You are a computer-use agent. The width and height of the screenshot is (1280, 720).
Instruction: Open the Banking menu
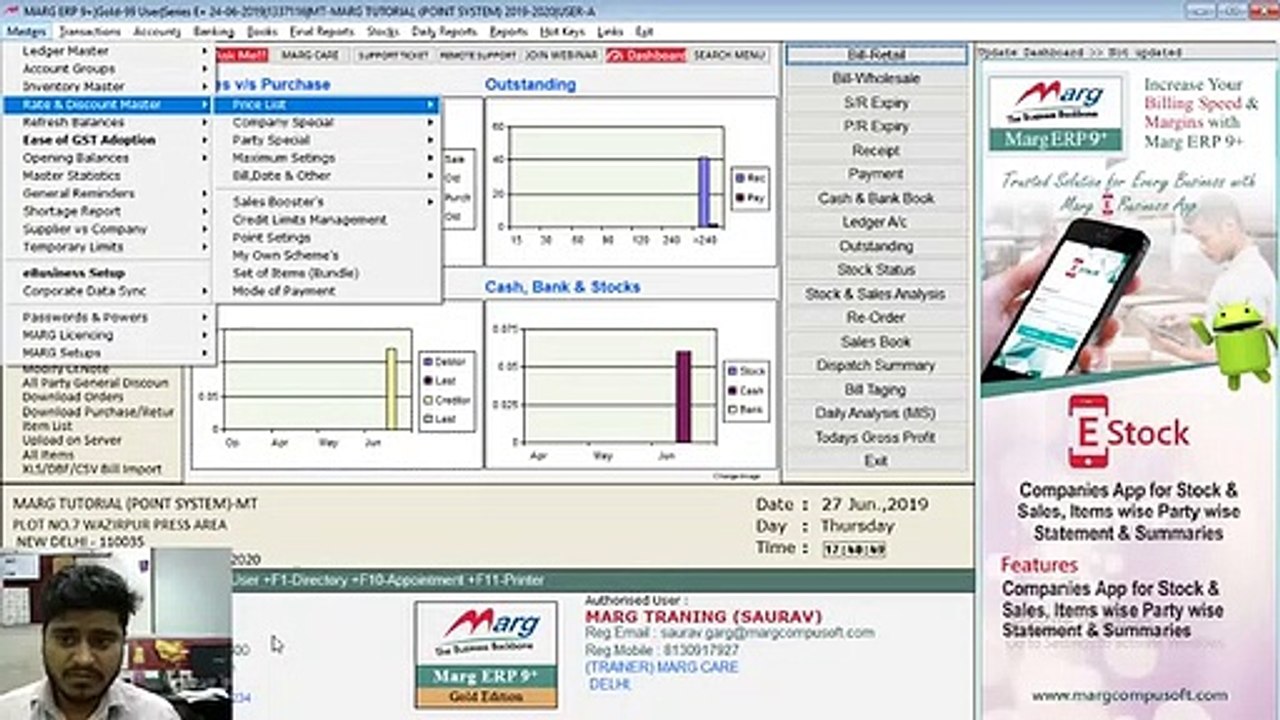pos(213,32)
